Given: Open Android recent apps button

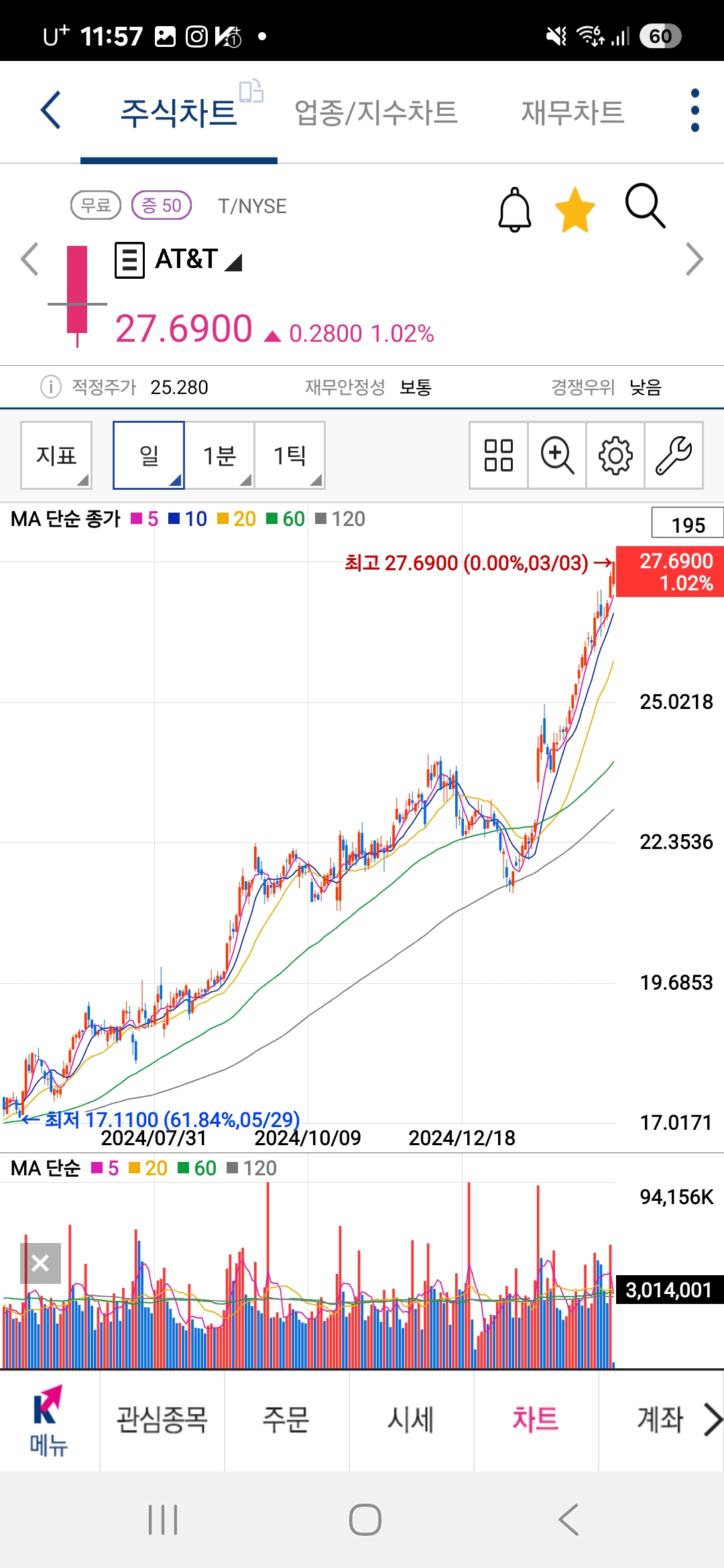Looking at the screenshot, I should 163,1519.
